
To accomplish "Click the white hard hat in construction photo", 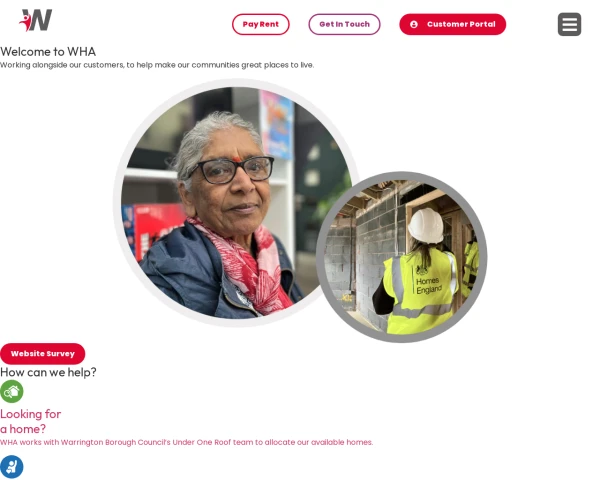I will 426,225.
